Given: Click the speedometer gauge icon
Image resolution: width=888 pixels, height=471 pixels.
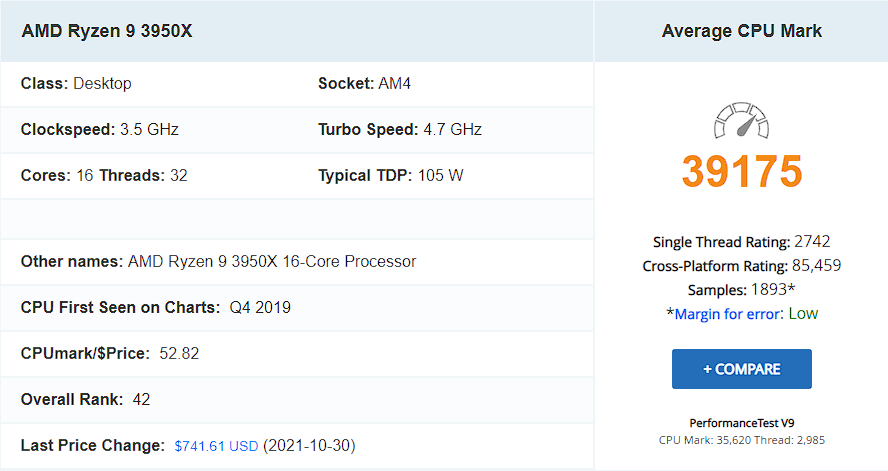Looking at the screenshot, I should (741, 120).
